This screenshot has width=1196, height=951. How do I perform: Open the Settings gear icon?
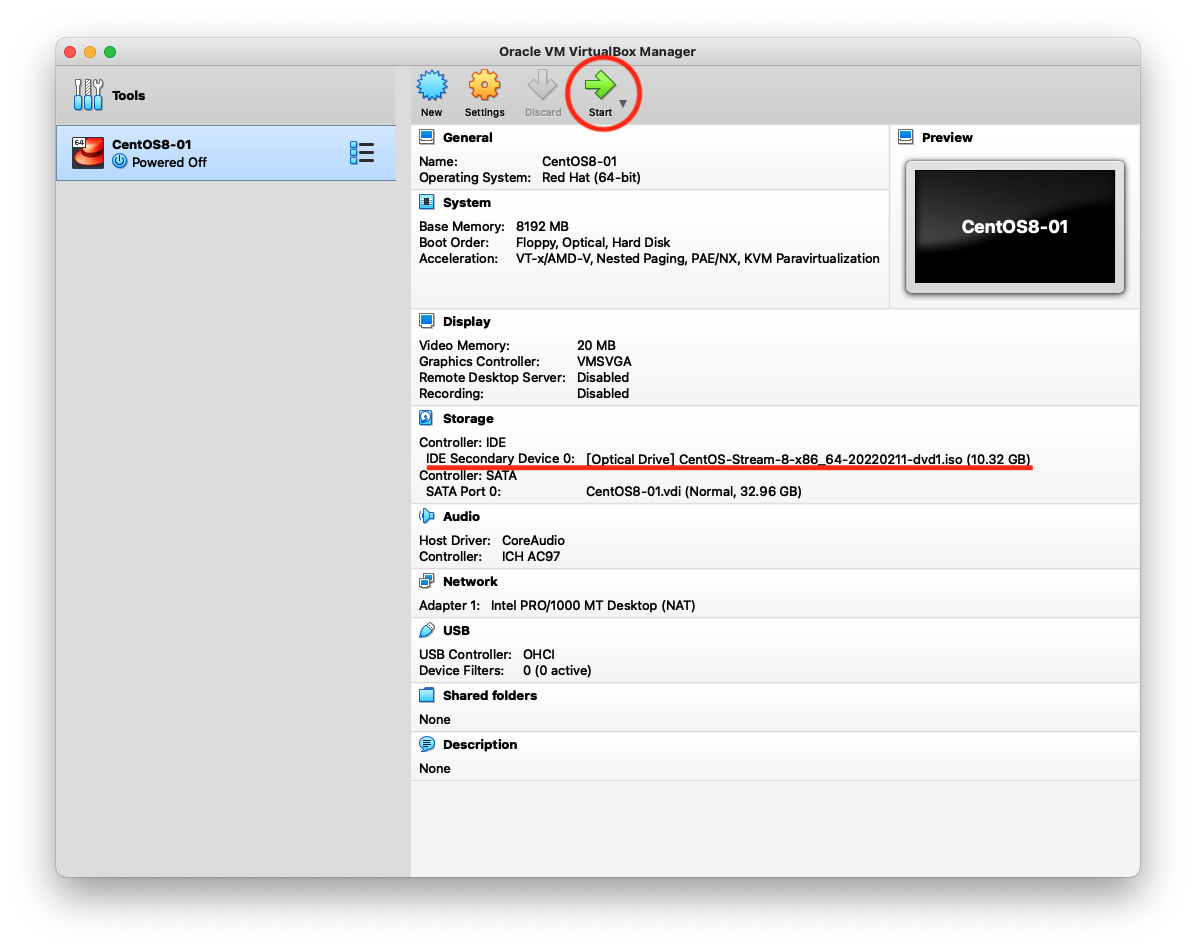coord(484,85)
